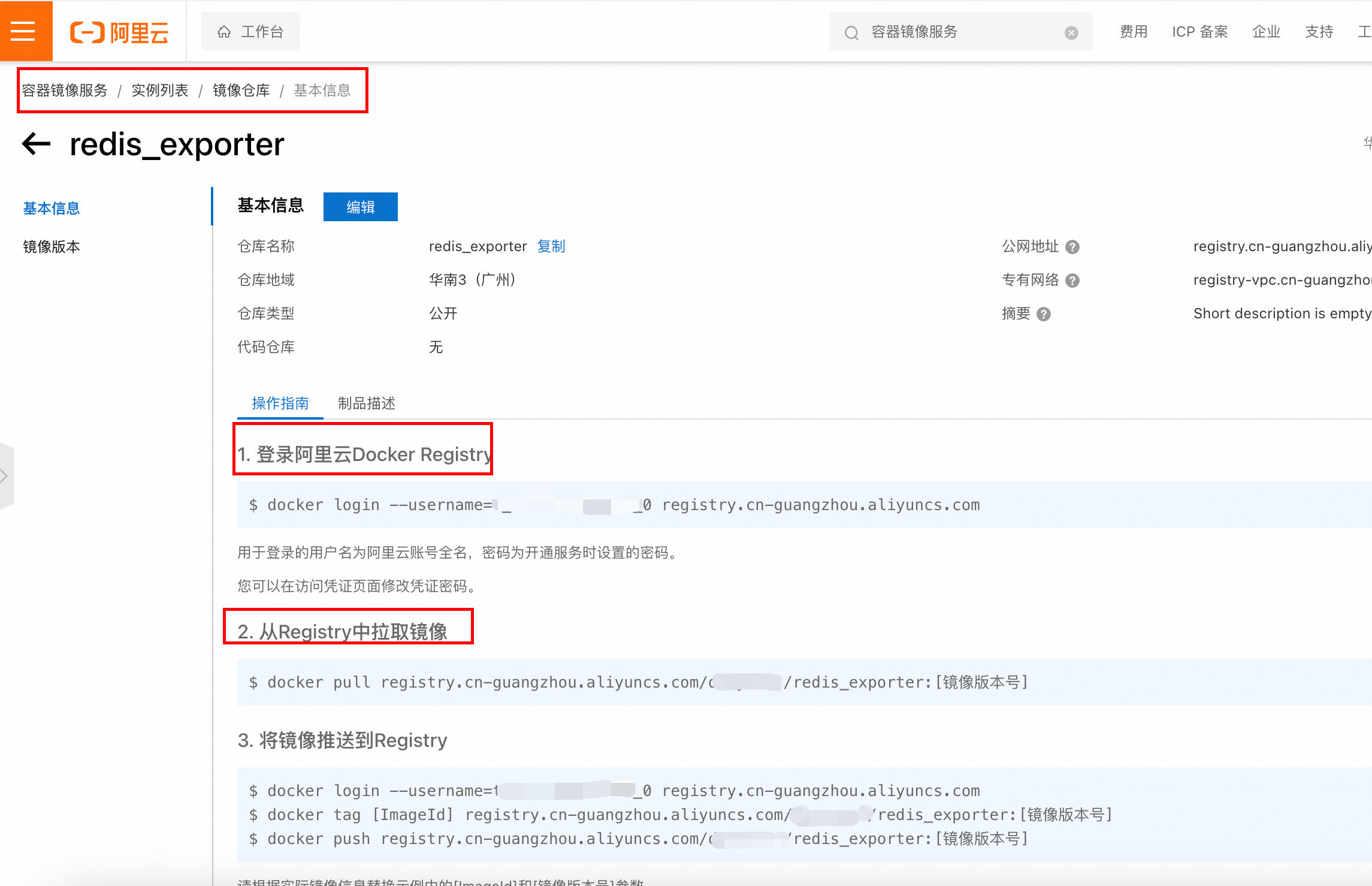Click 复制 link next to repository name
The width and height of the screenshot is (1372, 886).
tap(551, 246)
